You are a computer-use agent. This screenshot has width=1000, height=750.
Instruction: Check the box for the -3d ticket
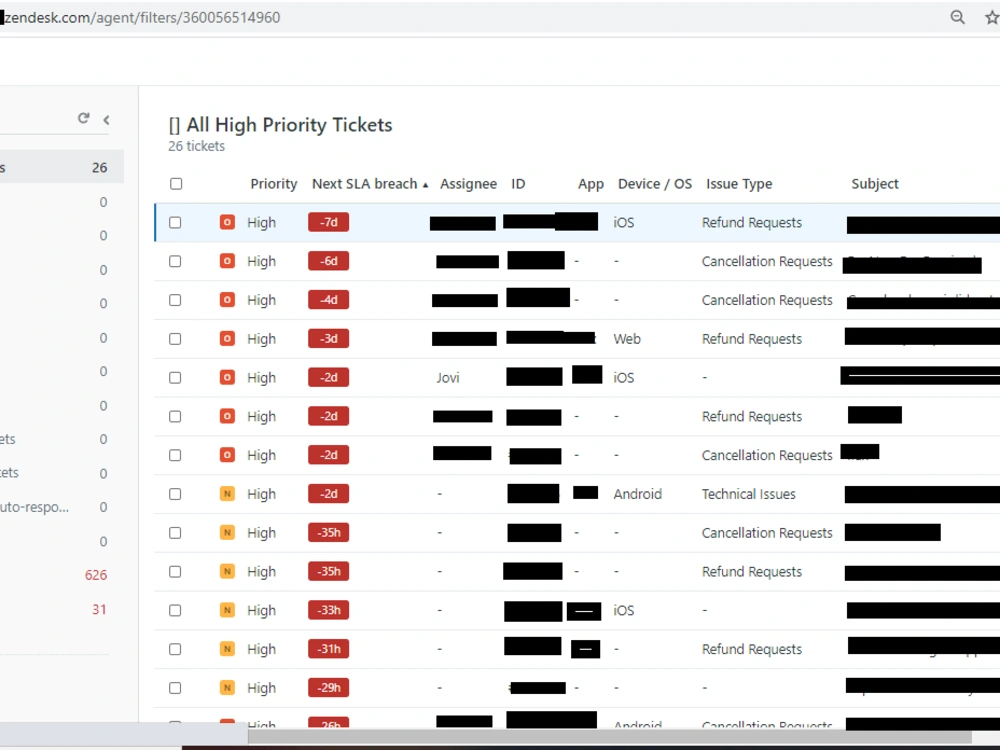click(x=175, y=339)
